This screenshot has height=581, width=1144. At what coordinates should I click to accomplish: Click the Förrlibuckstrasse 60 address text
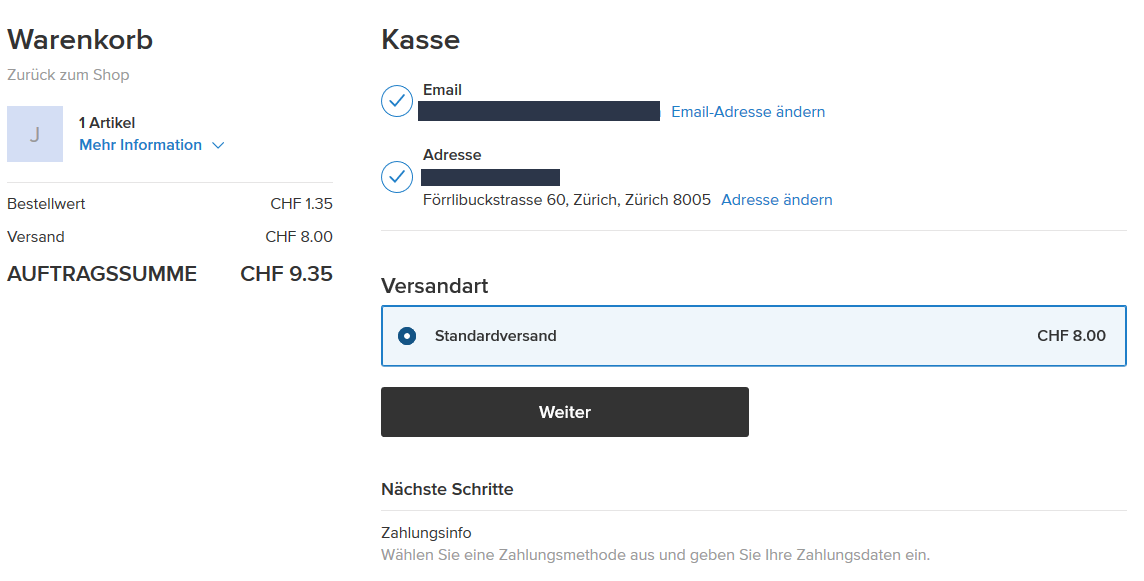[566, 200]
